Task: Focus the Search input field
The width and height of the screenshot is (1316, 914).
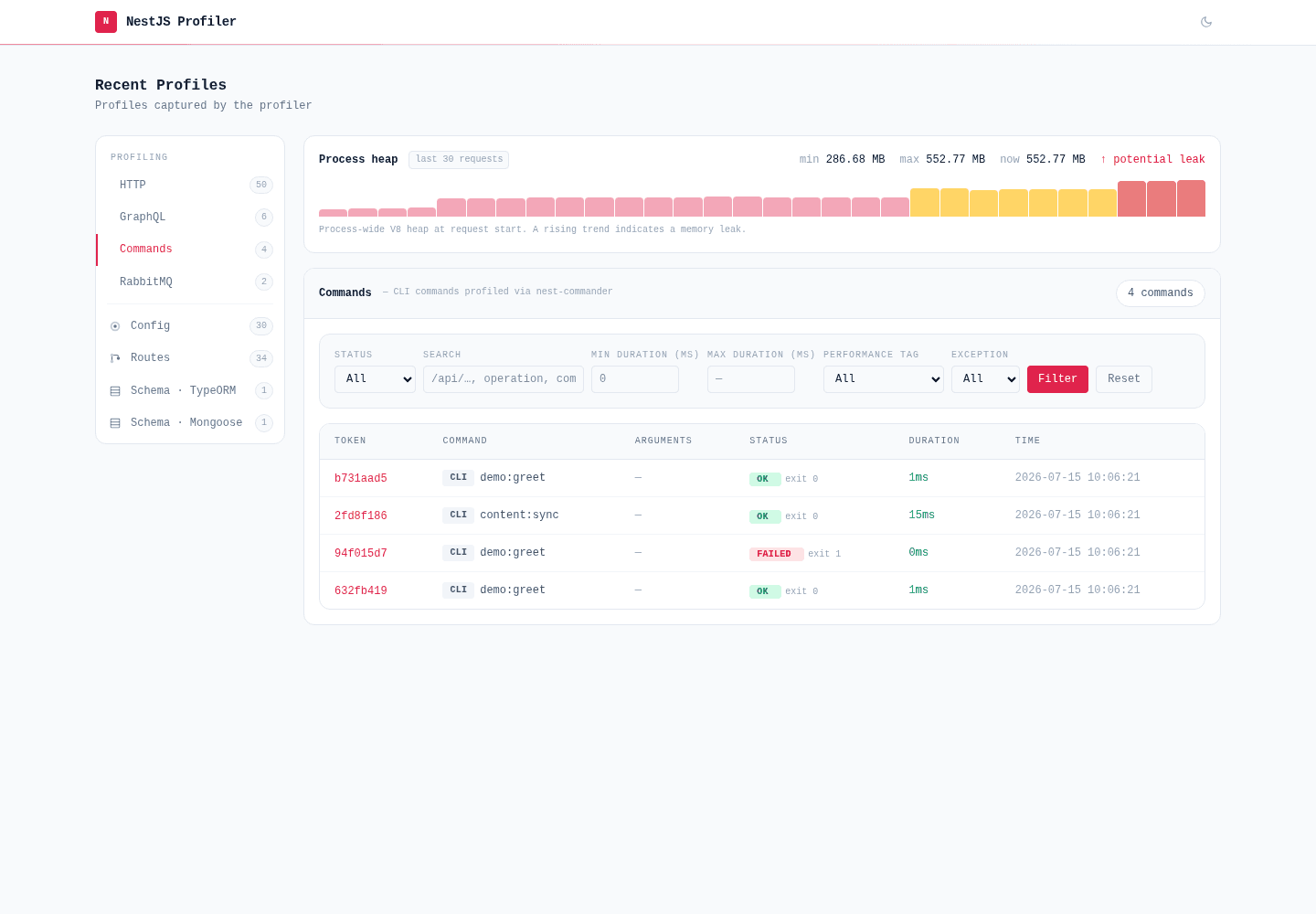Action: (x=504, y=379)
